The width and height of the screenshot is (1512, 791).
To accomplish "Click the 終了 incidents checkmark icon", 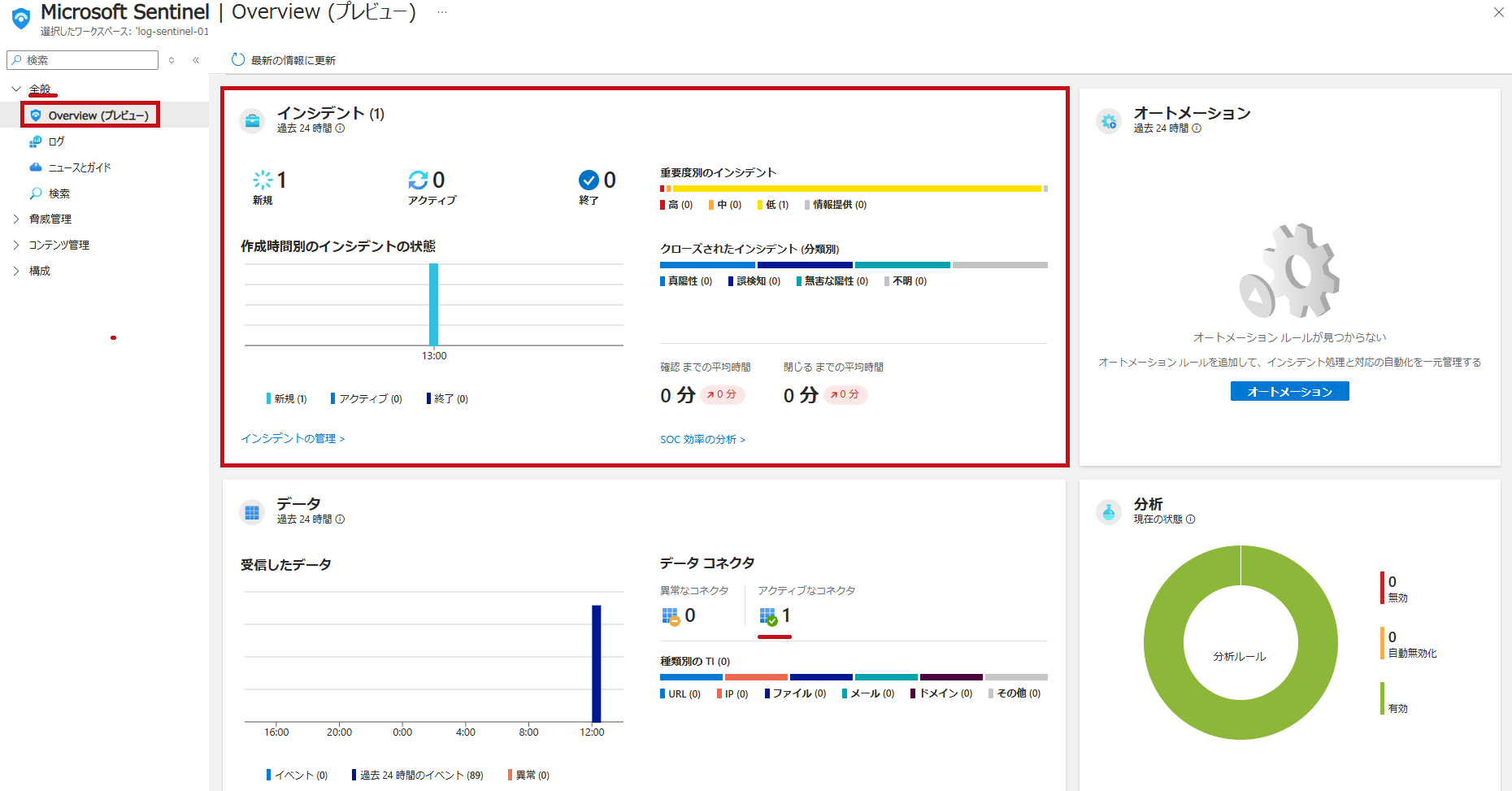I will pos(589,180).
